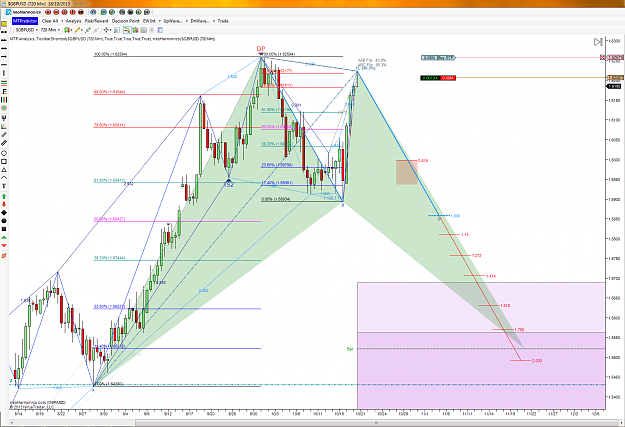Viewport: 625px width, 427px height.
Task: Click the crosshair pointer mode icon
Action: click(x=106, y=30)
